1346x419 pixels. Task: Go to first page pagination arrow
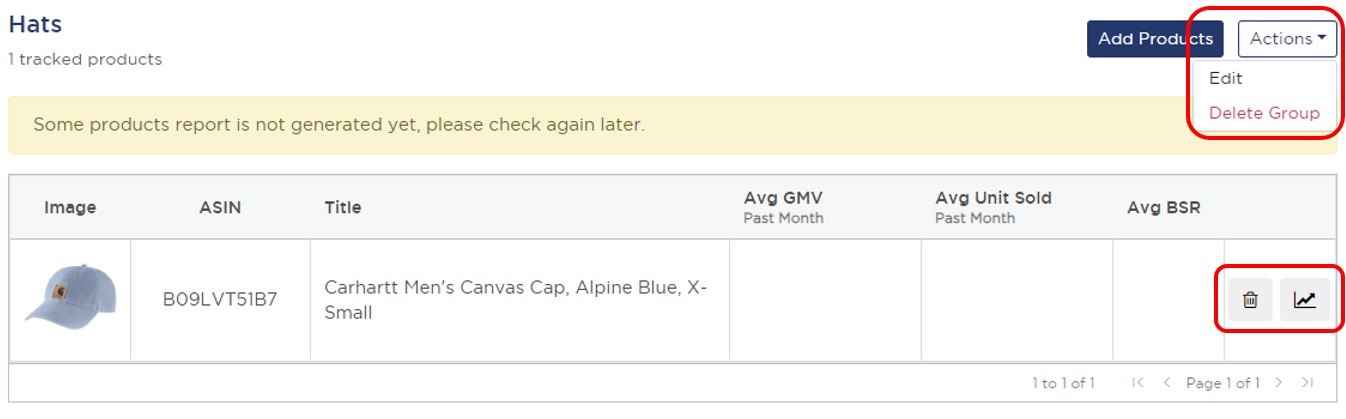(x=1137, y=383)
